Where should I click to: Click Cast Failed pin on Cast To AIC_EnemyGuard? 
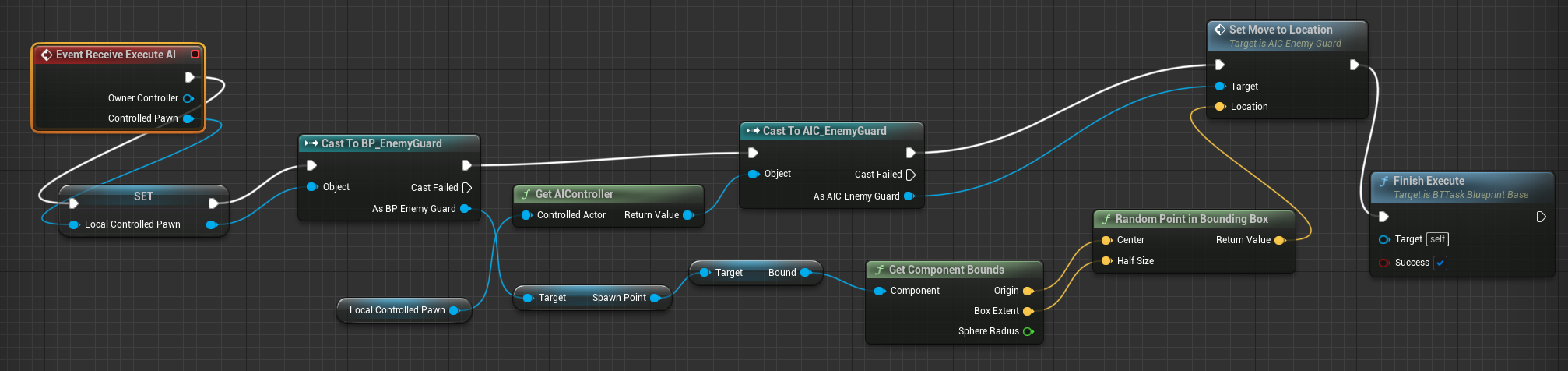point(910,175)
